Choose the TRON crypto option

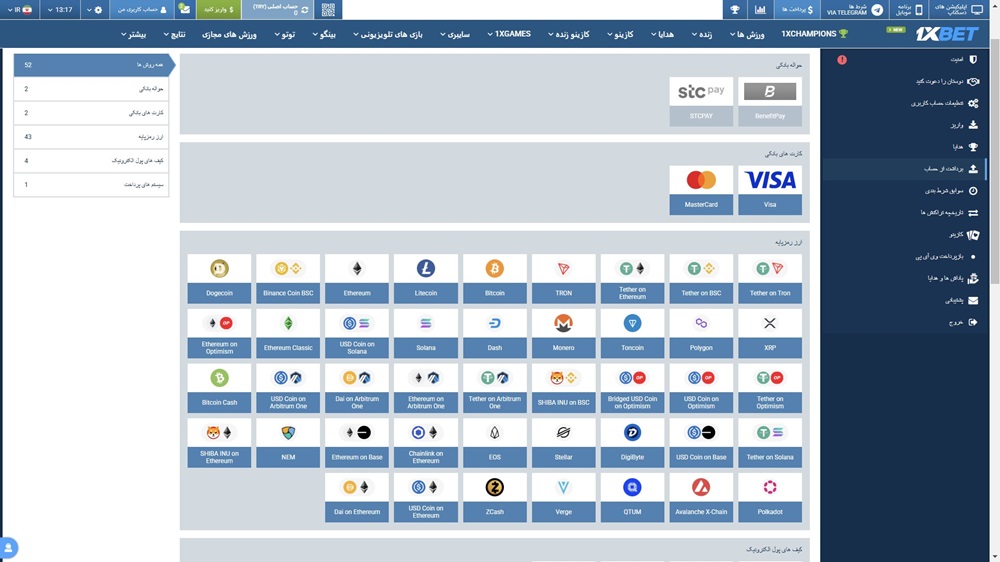tap(563, 278)
